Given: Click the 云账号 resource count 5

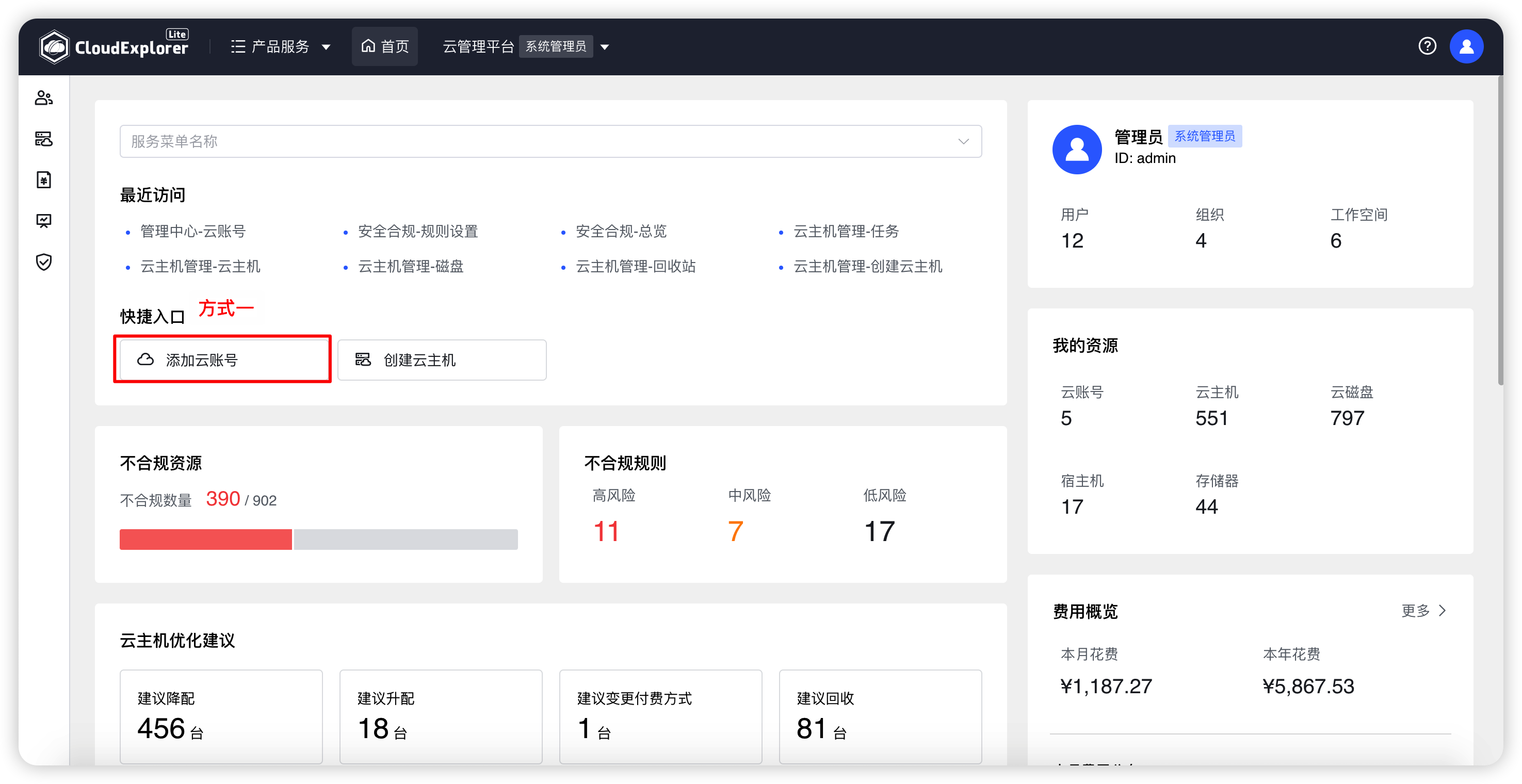Looking at the screenshot, I should (1066, 418).
